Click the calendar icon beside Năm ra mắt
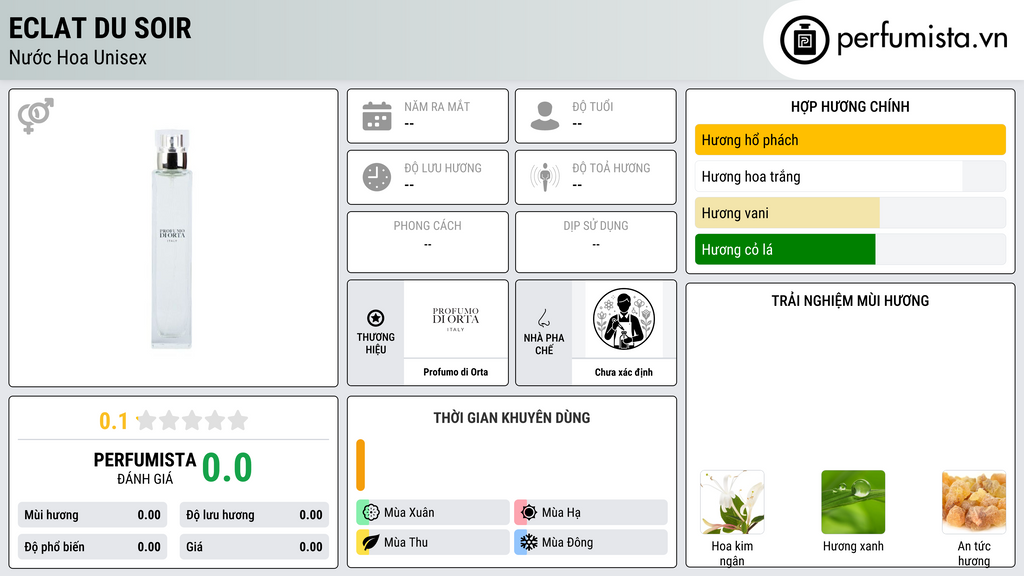This screenshot has height=576, width=1024. point(377,116)
